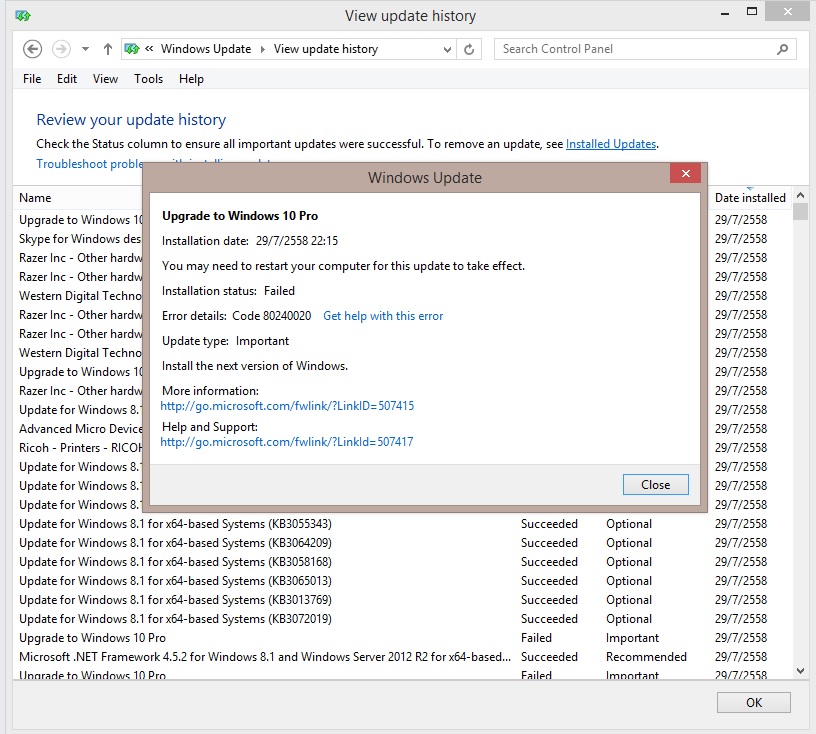Click the OK button
Image resolution: width=816 pixels, height=734 pixels.
tap(754, 703)
